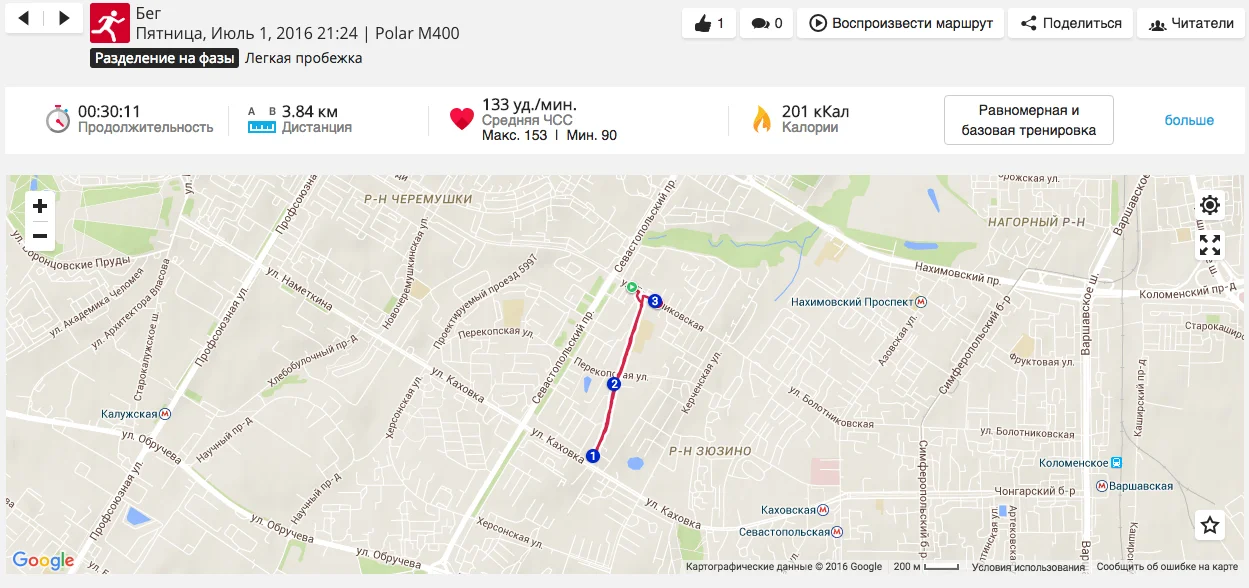This screenshot has height=588, width=1249.
Task: Open Условия использования map link
Action: pyautogui.click(x=1028, y=567)
